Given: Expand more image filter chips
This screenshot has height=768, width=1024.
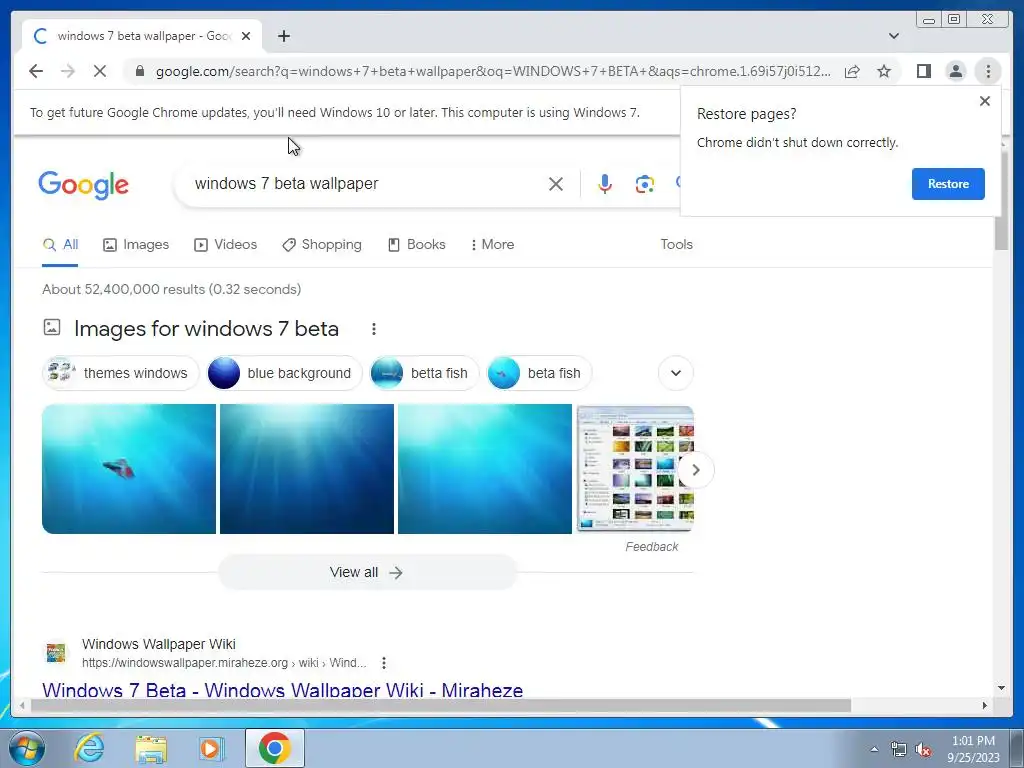Looking at the screenshot, I should 676,373.
